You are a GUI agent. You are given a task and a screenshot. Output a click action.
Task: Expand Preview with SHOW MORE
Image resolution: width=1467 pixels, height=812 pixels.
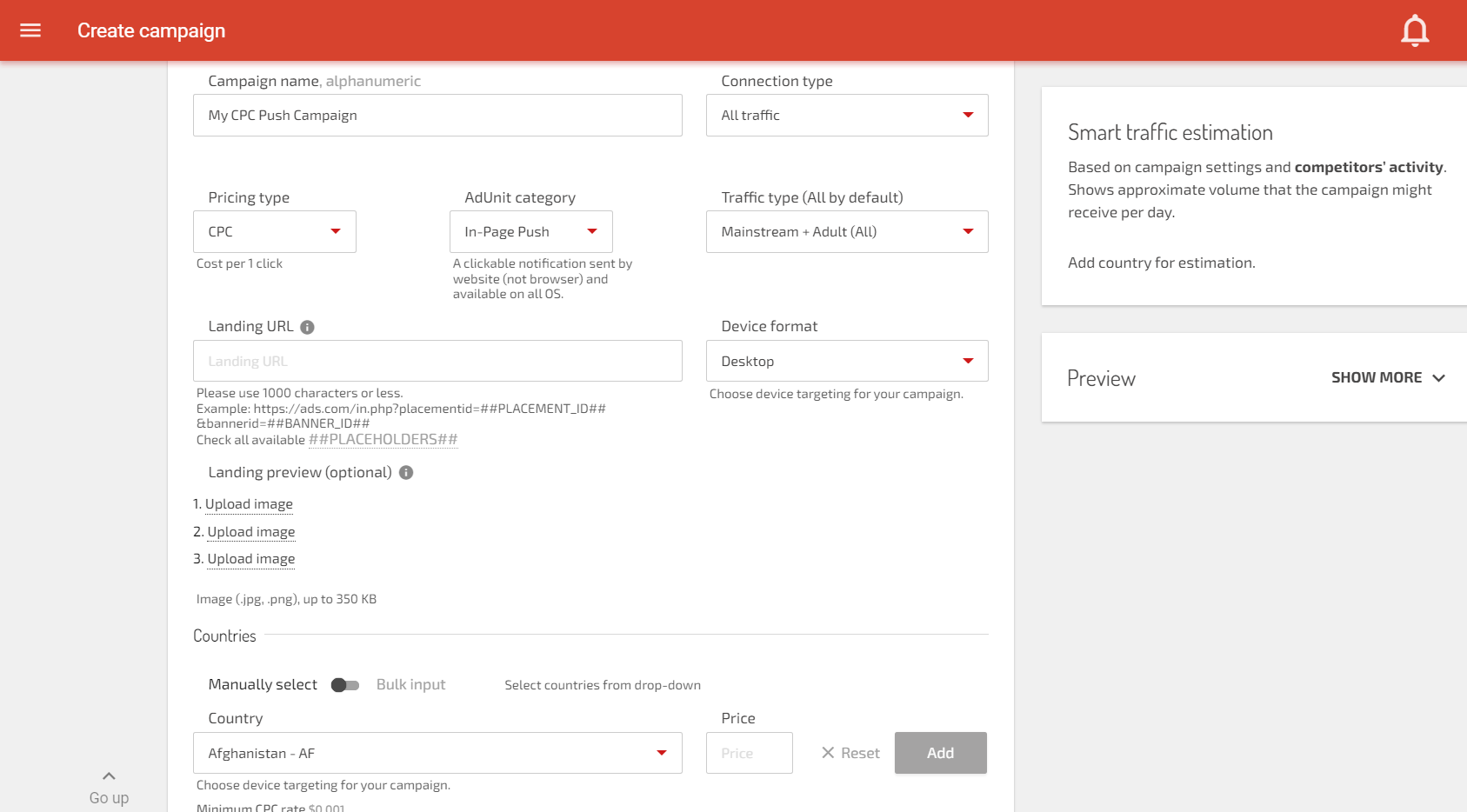[1387, 378]
